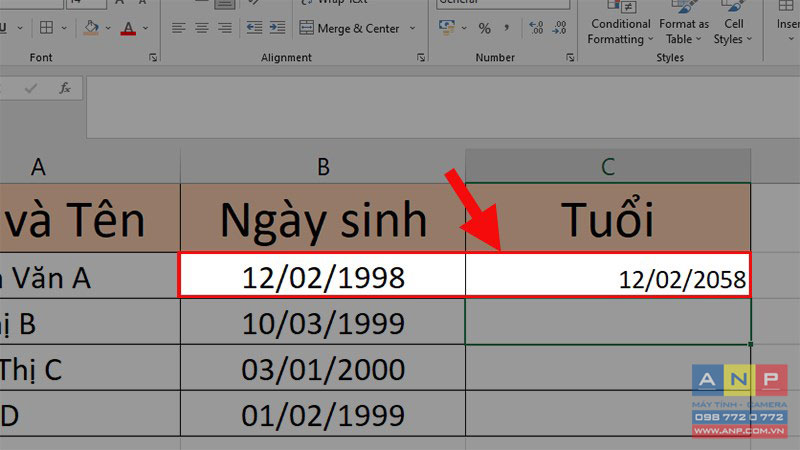Apply the red Font Color
This screenshot has width=800, height=450.
128,28
